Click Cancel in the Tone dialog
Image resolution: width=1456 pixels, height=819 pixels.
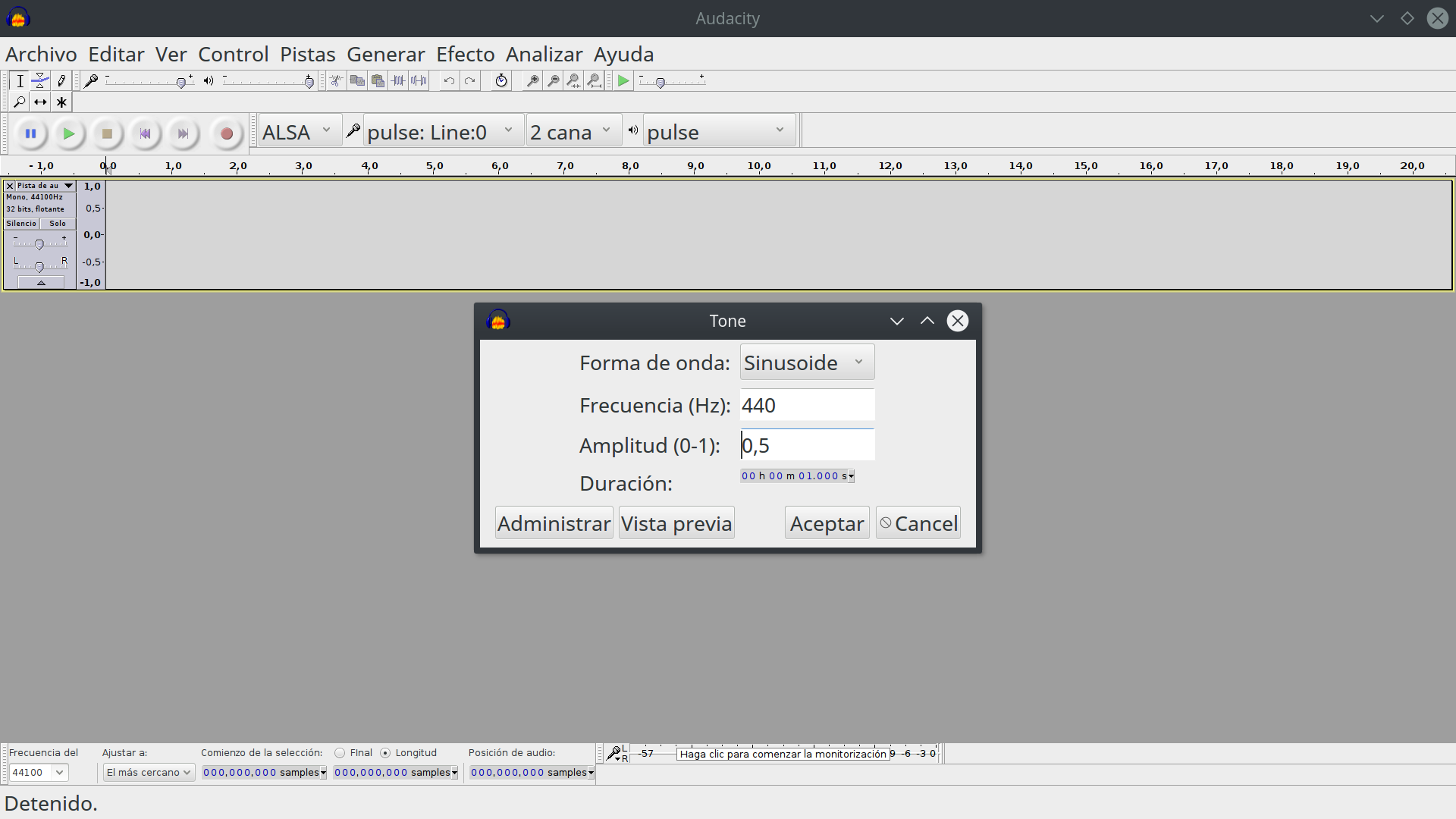[x=918, y=523]
